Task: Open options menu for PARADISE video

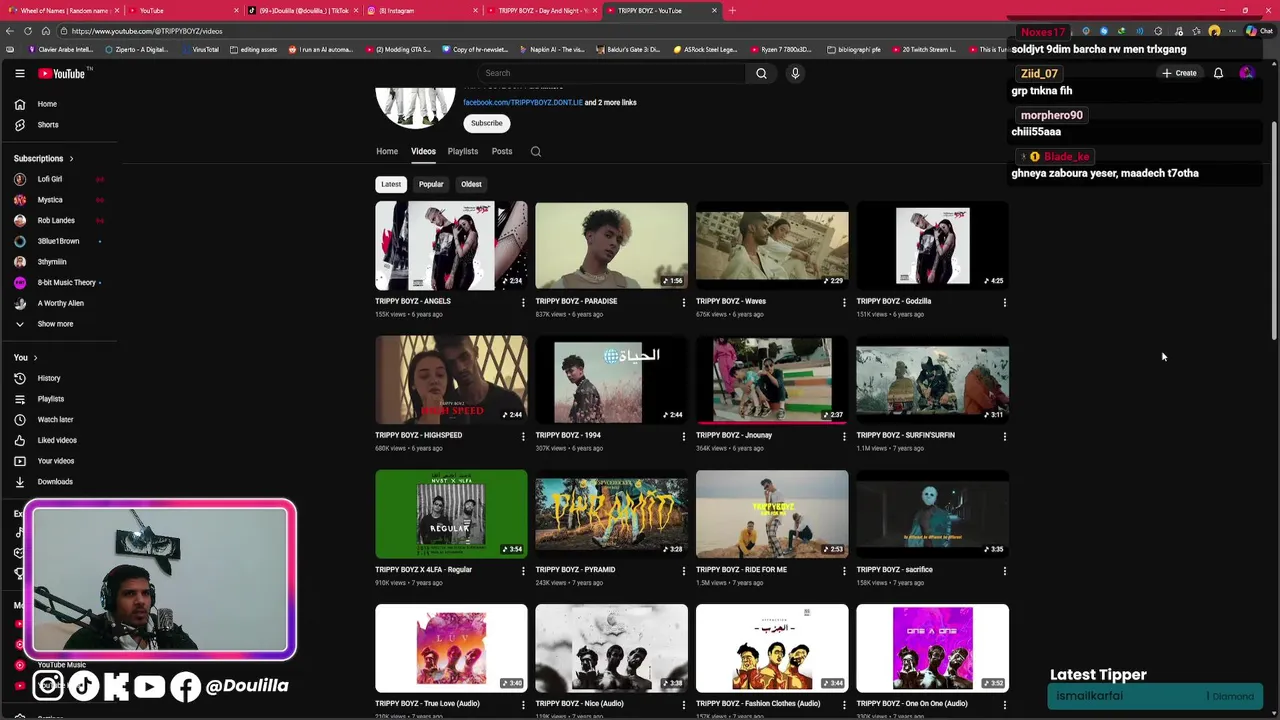Action: [684, 302]
